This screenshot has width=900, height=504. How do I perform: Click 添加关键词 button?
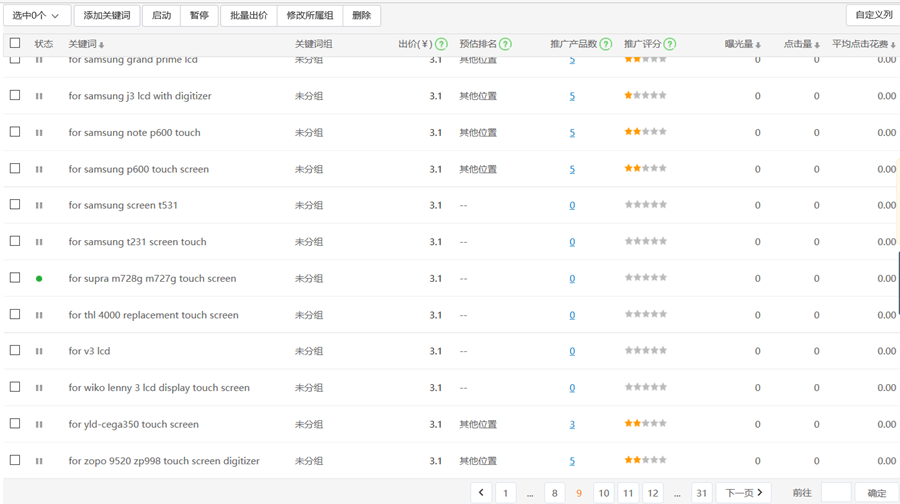[107, 16]
